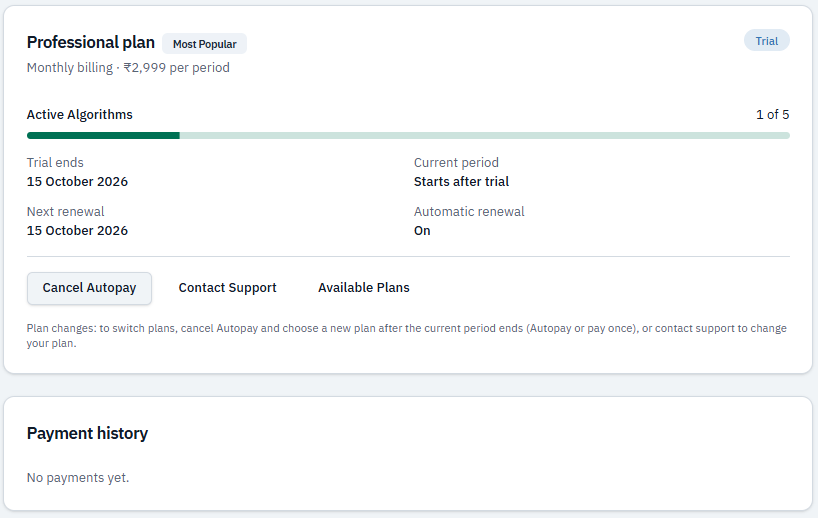Viewport: 818px width, 518px height.
Task: Click the Active Algorithms label
Action: tap(80, 115)
